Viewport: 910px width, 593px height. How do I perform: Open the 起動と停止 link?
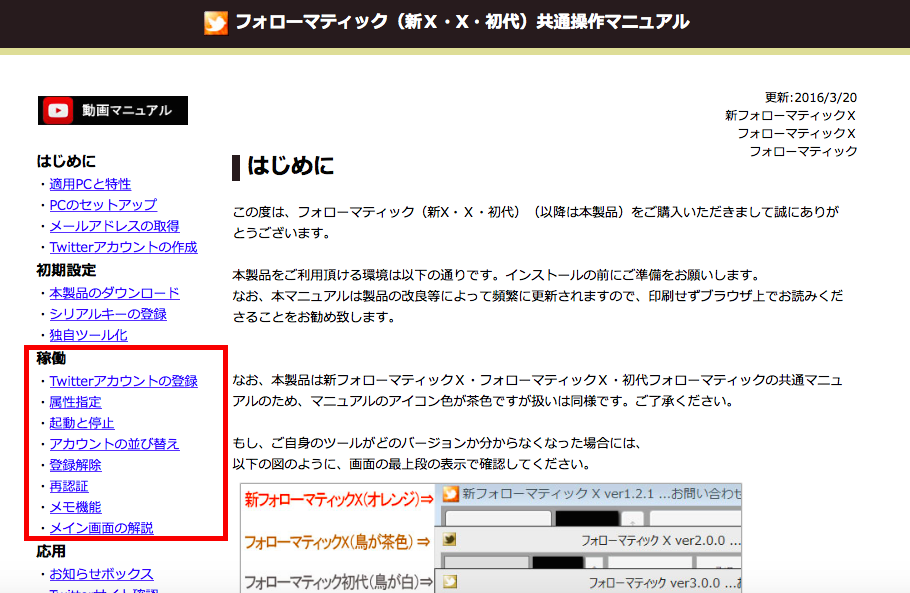[82, 422]
